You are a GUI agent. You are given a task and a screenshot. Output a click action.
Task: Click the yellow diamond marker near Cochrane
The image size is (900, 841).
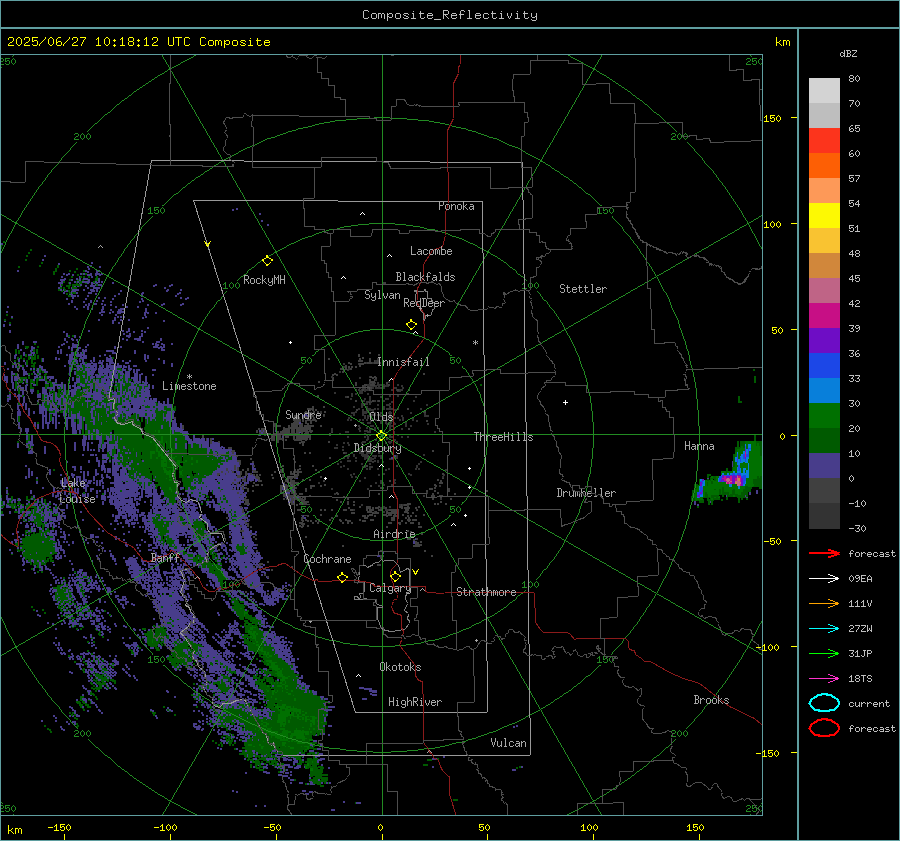342,578
